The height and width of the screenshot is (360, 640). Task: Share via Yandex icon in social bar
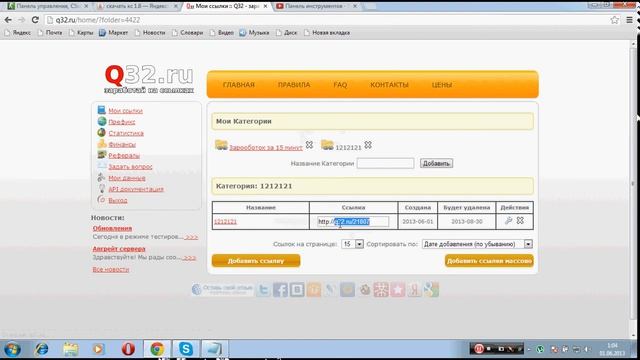point(415,290)
